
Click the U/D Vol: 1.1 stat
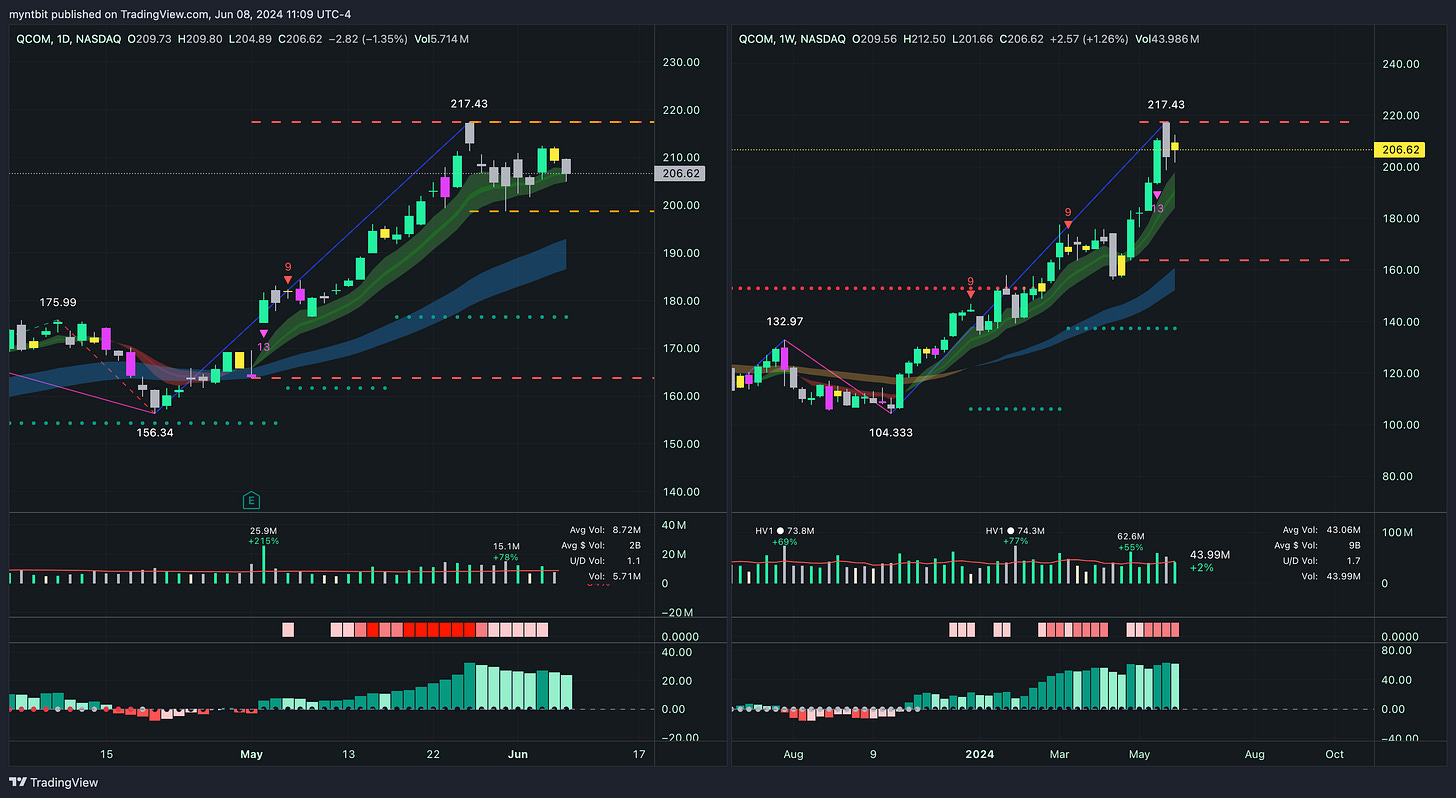(x=606, y=562)
